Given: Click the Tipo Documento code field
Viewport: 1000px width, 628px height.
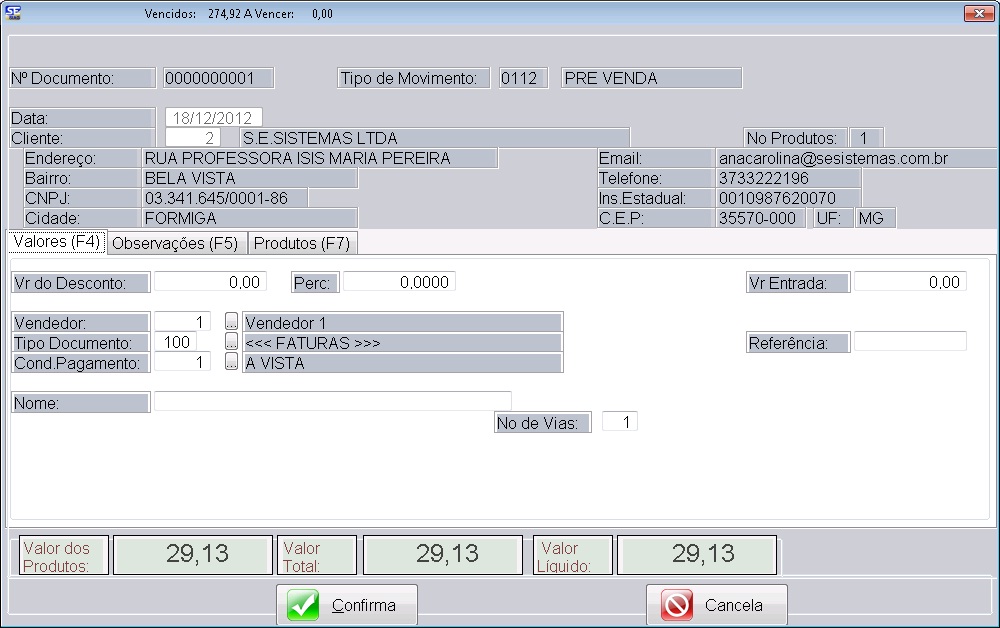Looking at the screenshot, I should (x=175, y=342).
